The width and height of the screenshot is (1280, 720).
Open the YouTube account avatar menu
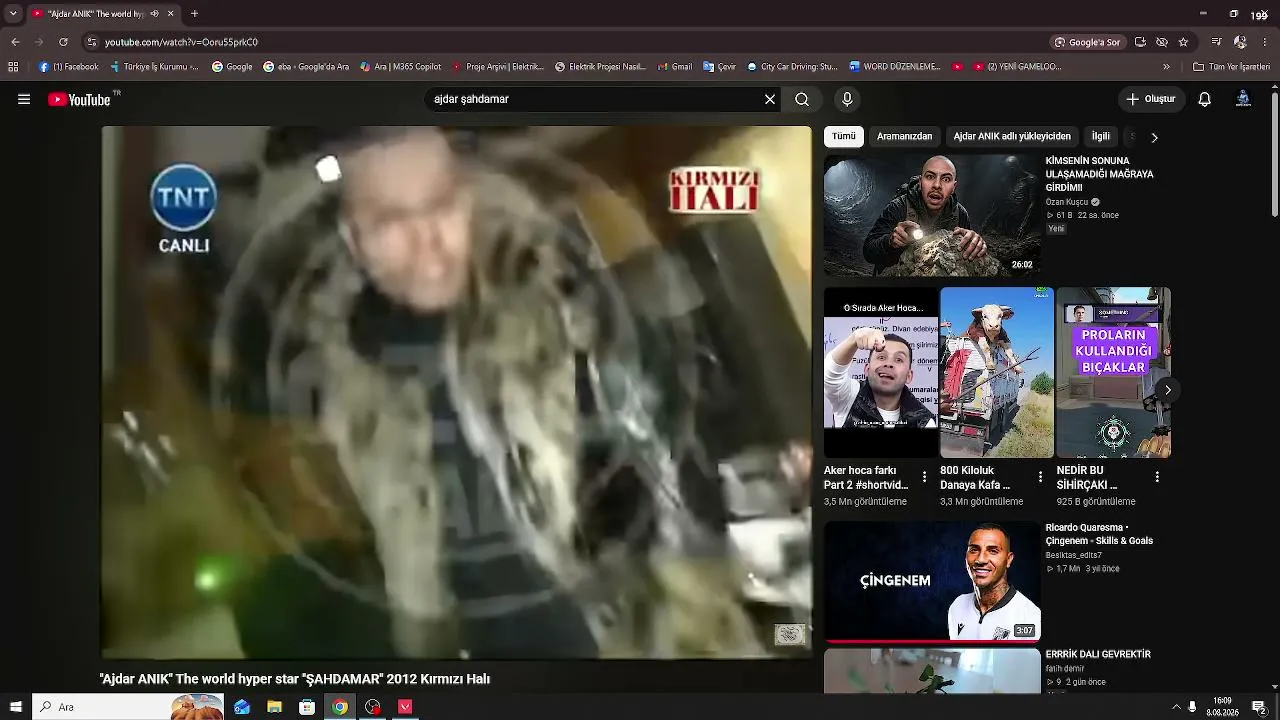pos(1243,99)
